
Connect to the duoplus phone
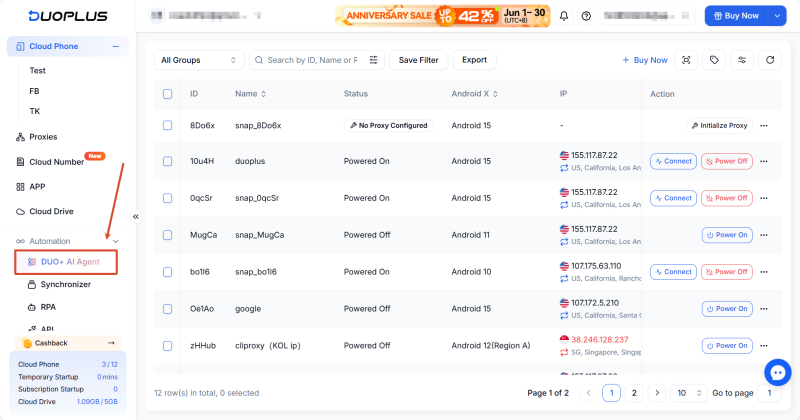pyautogui.click(x=673, y=161)
